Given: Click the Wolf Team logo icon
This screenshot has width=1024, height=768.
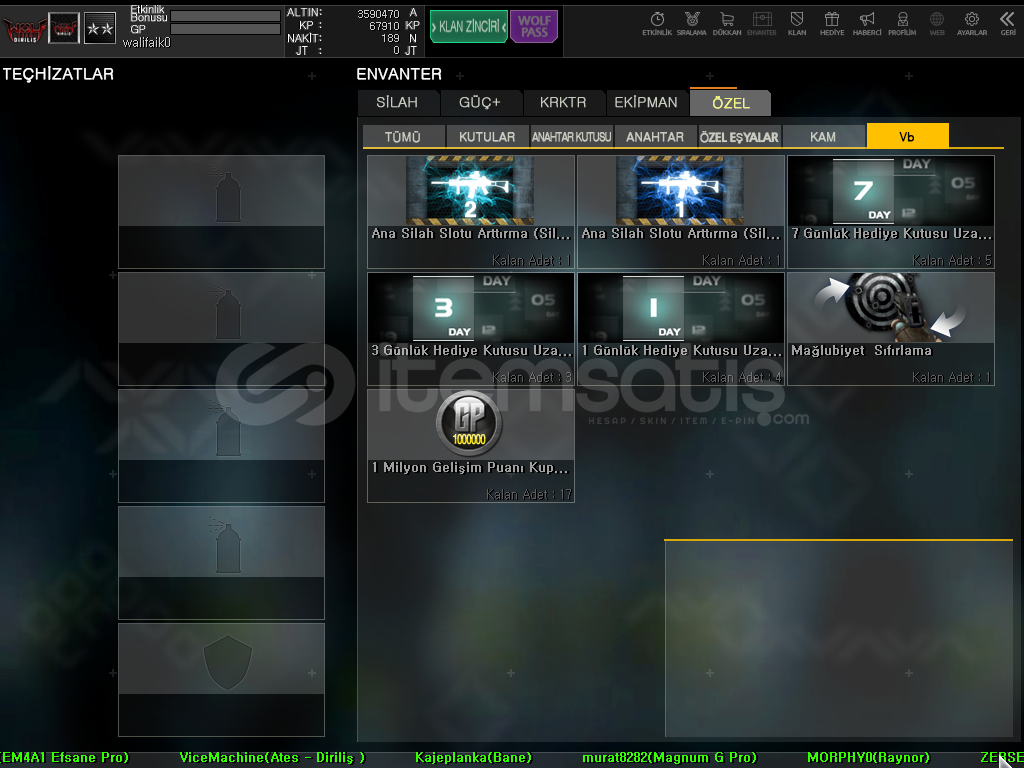Looking at the screenshot, I should coord(24,29).
